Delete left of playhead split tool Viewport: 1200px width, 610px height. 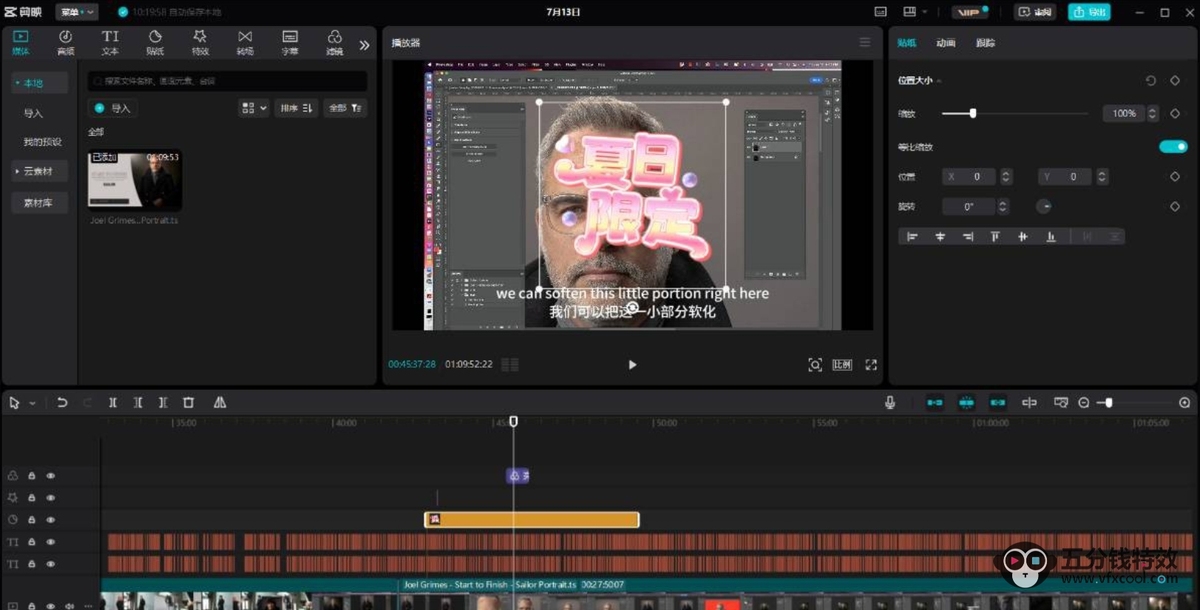point(138,402)
